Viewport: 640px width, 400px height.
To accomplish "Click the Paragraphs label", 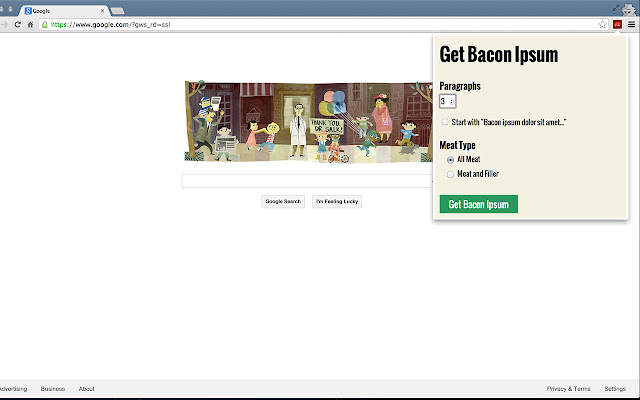I will tap(460, 86).
